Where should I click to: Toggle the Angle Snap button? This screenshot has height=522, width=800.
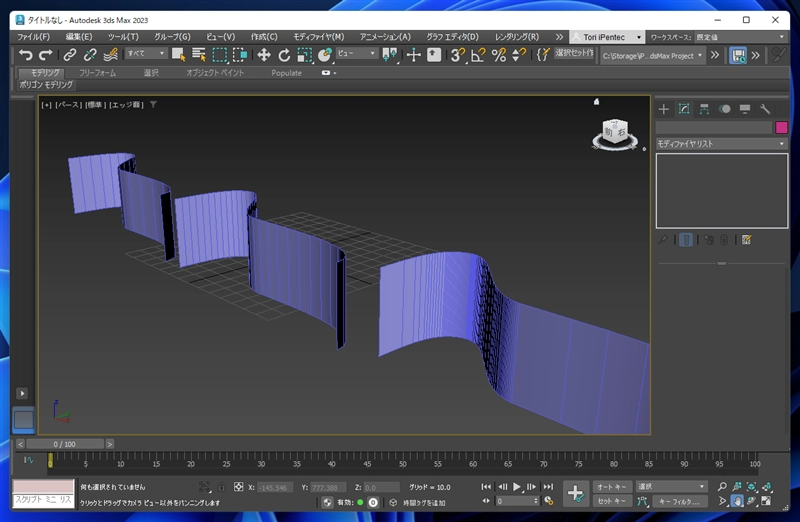click(x=478, y=55)
